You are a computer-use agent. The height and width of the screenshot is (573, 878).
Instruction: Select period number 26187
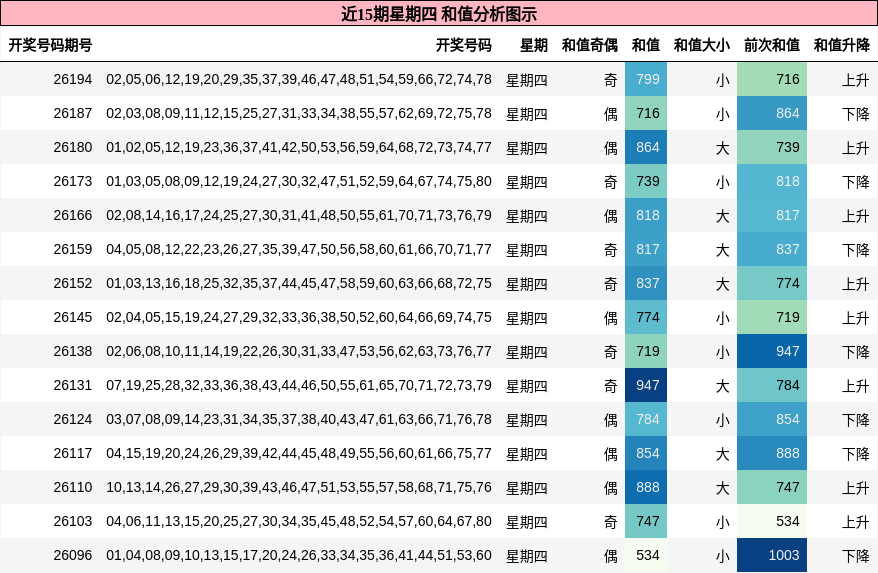pos(73,113)
